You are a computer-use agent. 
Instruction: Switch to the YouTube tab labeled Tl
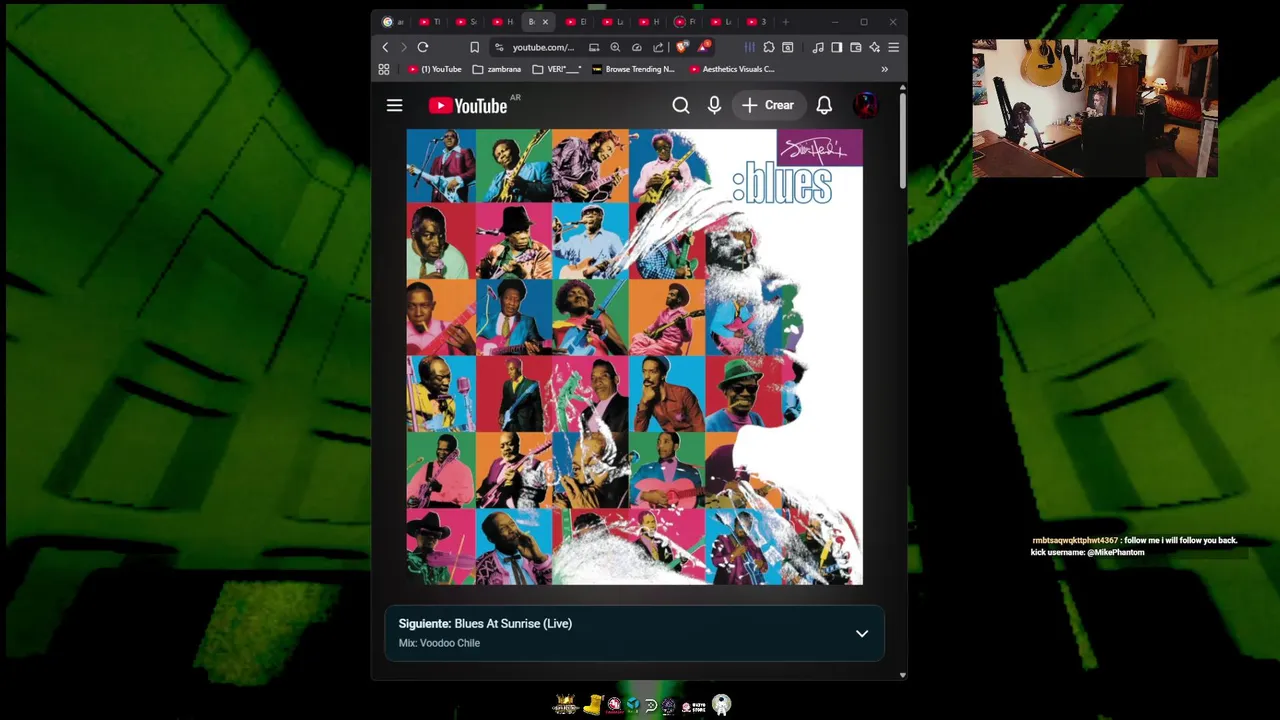pyautogui.click(x=431, y=22)
